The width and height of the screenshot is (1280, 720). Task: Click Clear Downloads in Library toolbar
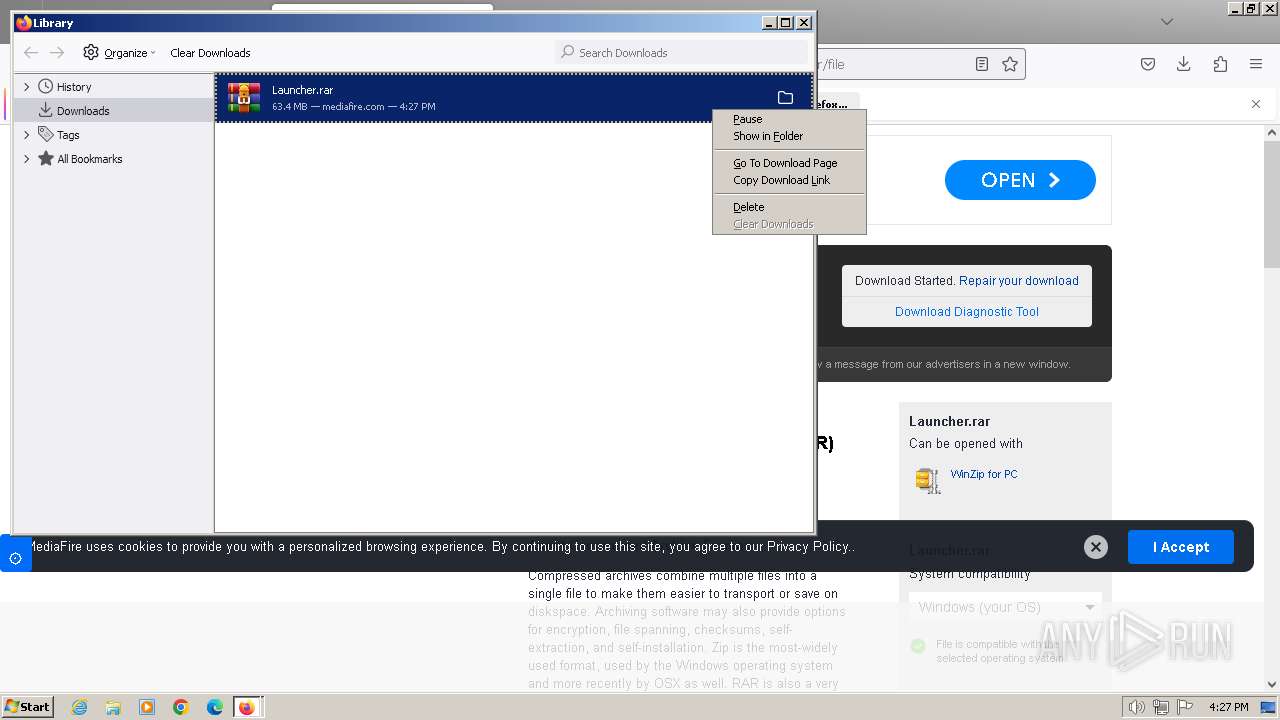[x=210, y=53]
